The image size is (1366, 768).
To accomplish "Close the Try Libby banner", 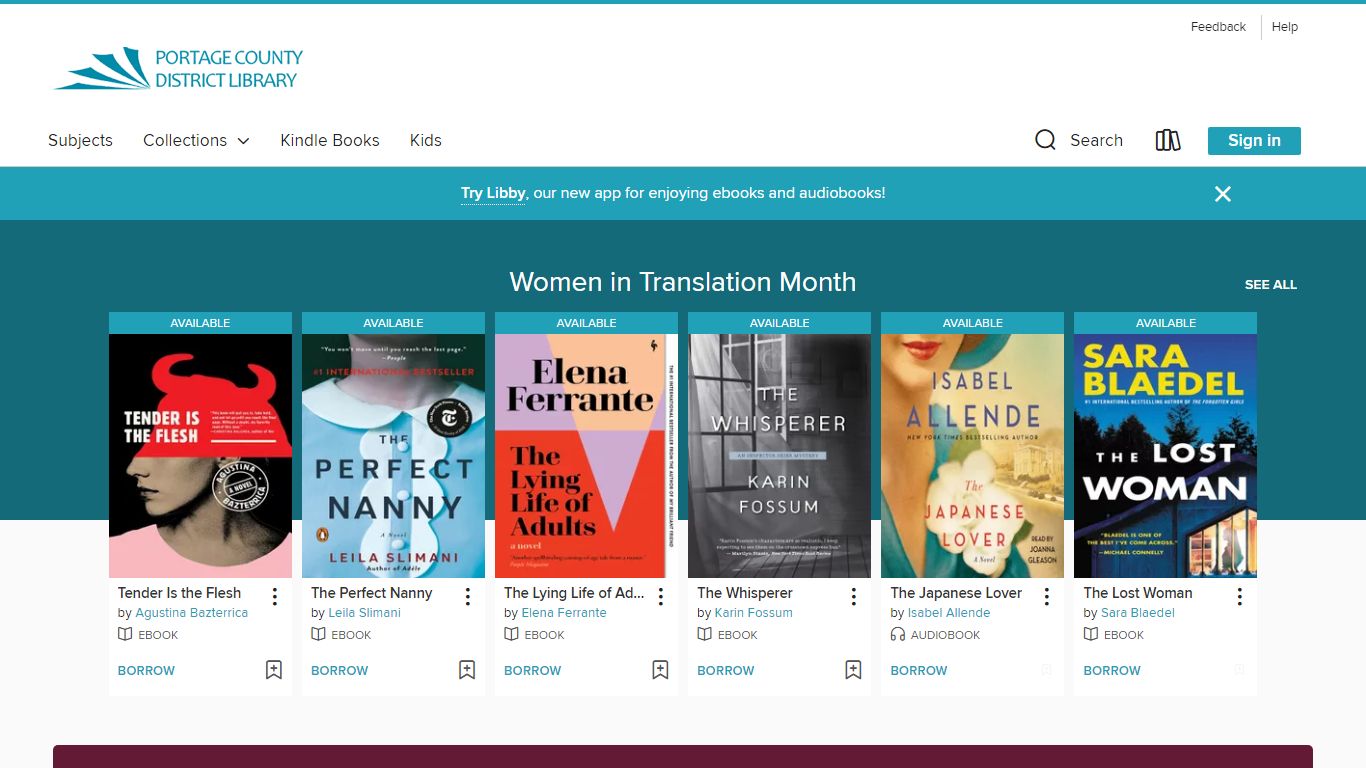I will 1222,194.
